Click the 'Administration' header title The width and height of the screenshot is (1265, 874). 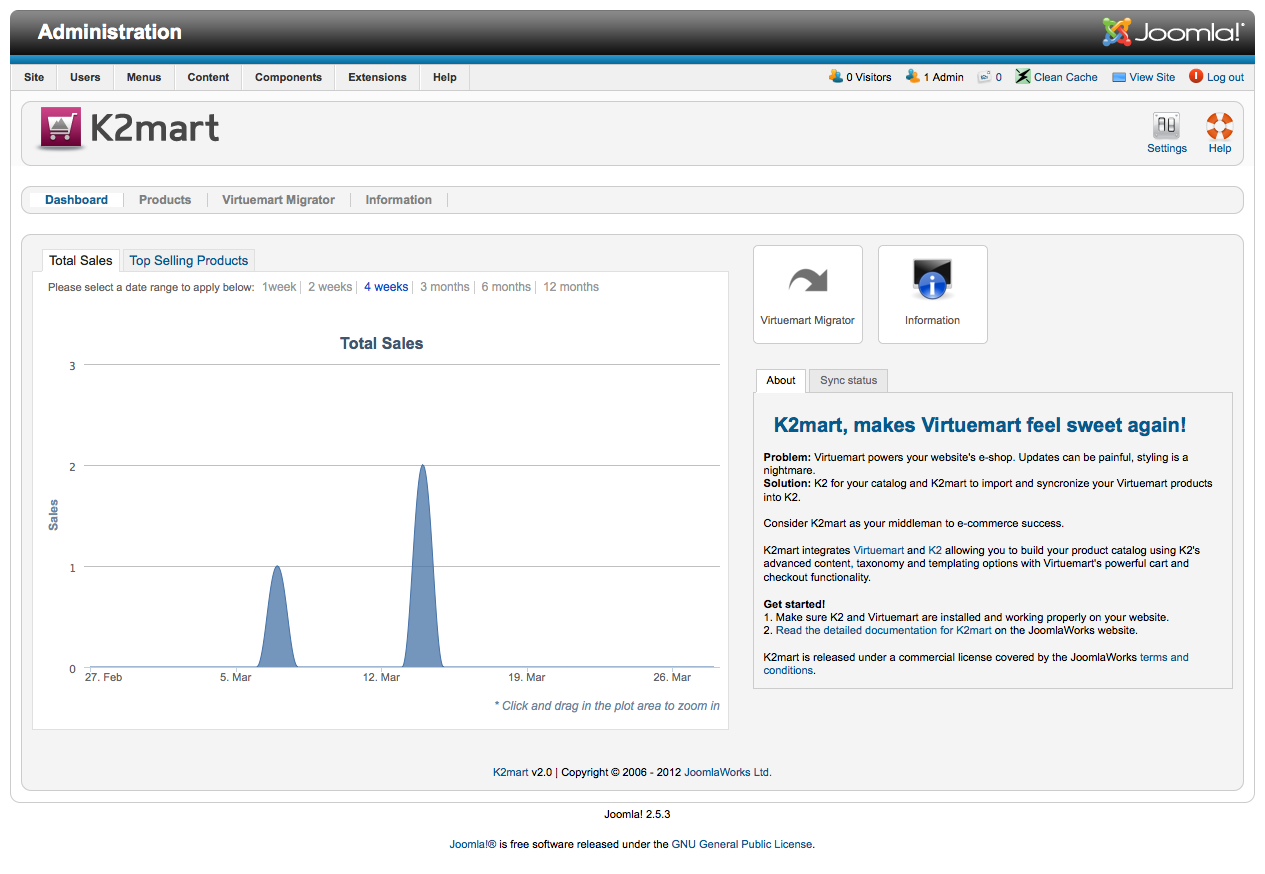point(110,32)
